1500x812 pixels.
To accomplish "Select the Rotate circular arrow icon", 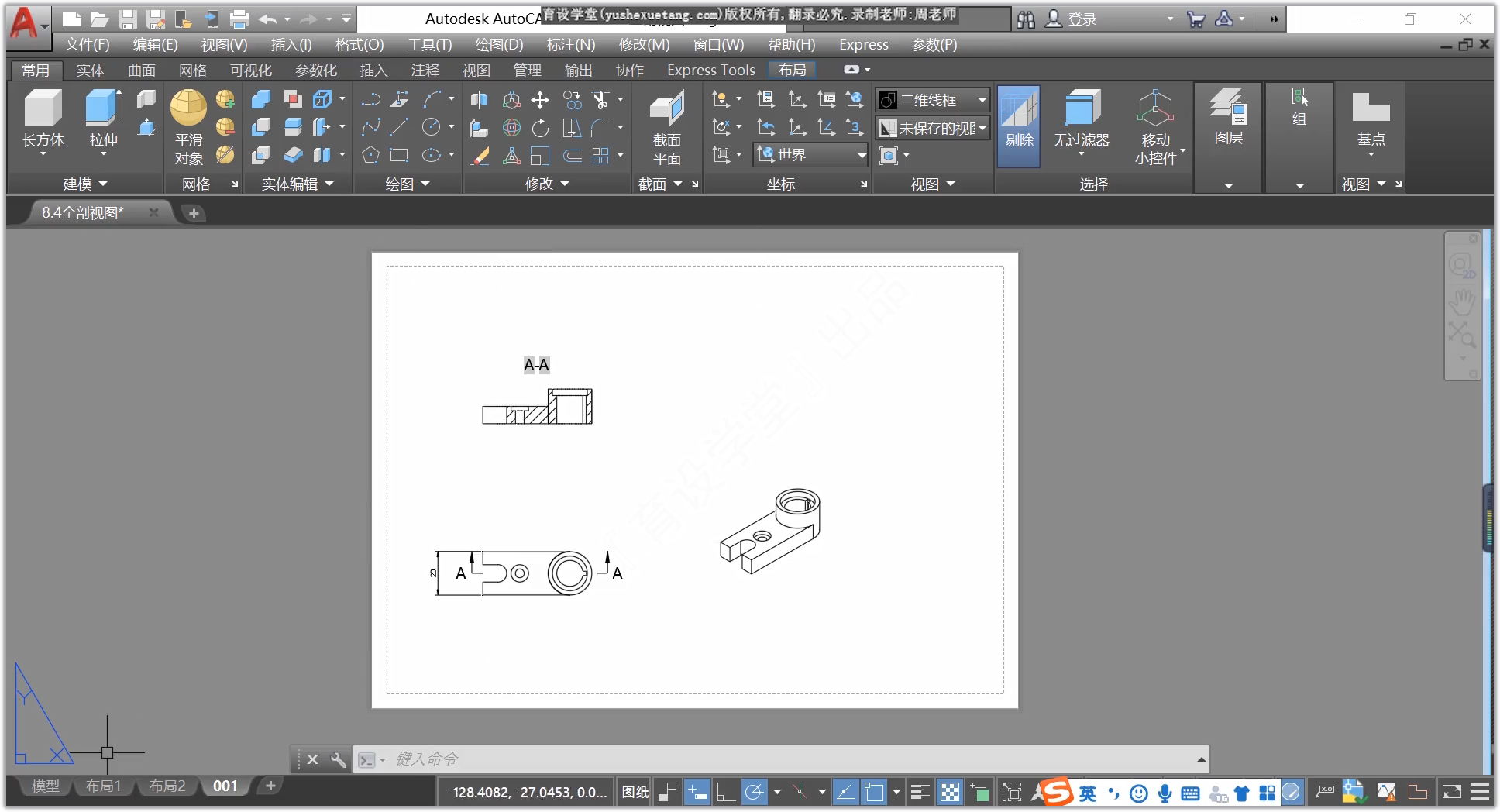I will pos(540,128).
